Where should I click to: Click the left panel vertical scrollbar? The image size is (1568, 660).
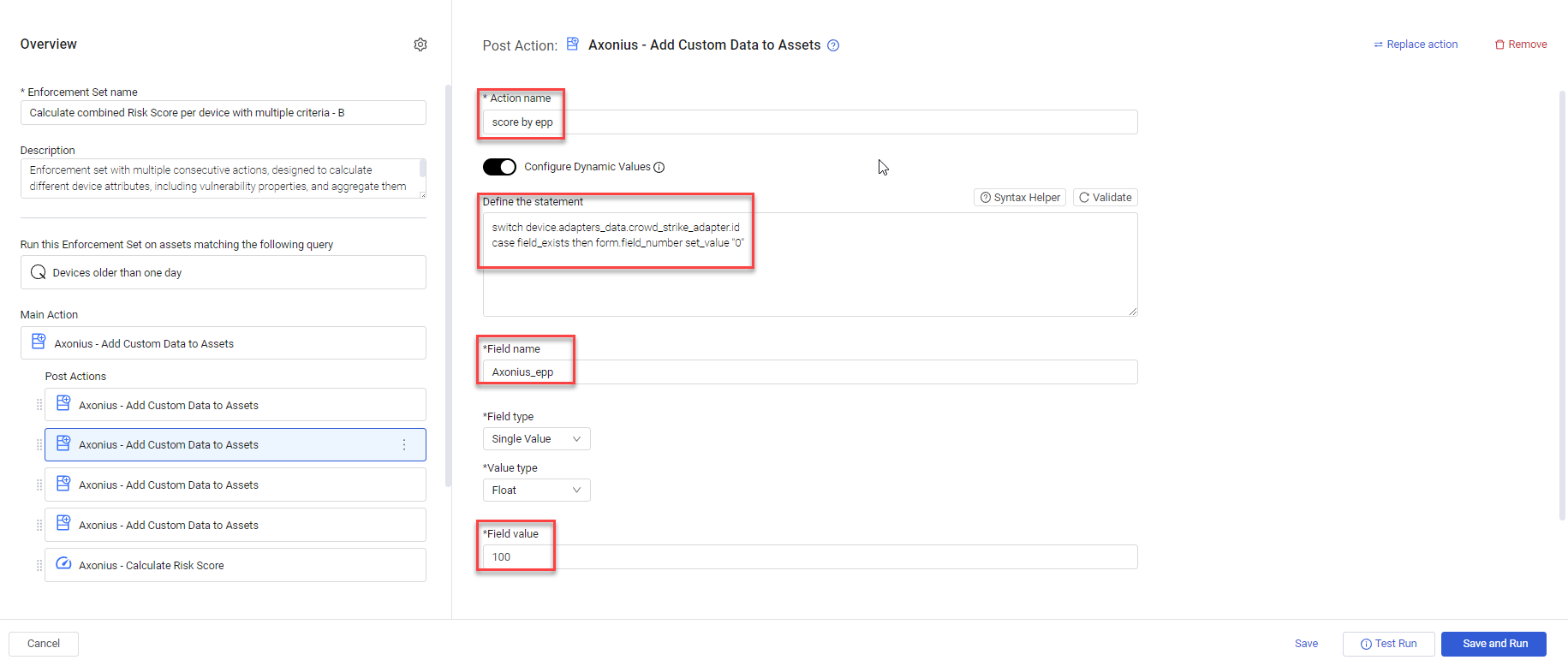pos(449,286)
